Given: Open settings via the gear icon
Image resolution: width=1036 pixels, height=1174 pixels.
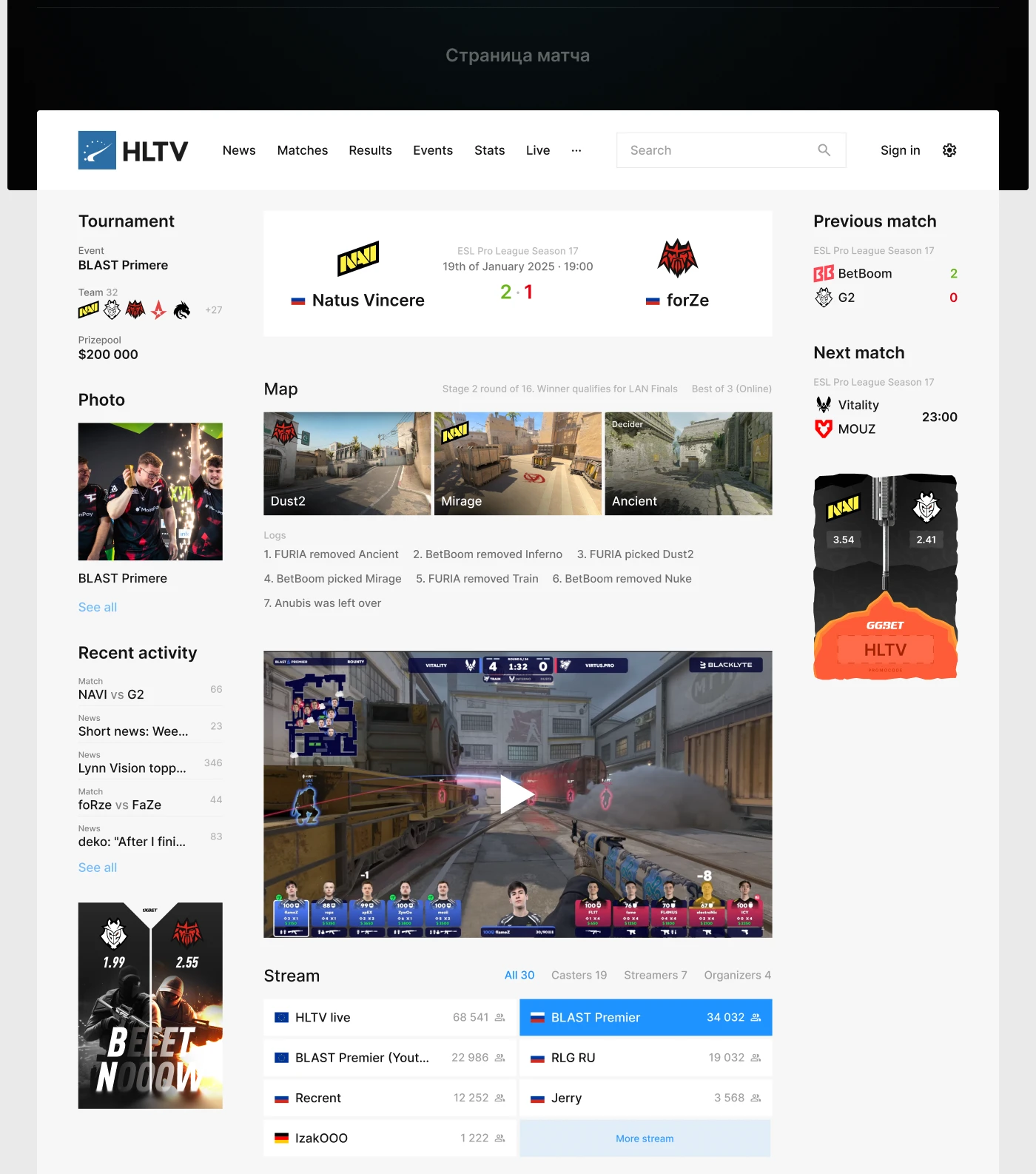Looking at the screenshot, I should click(x=949, y=150).
